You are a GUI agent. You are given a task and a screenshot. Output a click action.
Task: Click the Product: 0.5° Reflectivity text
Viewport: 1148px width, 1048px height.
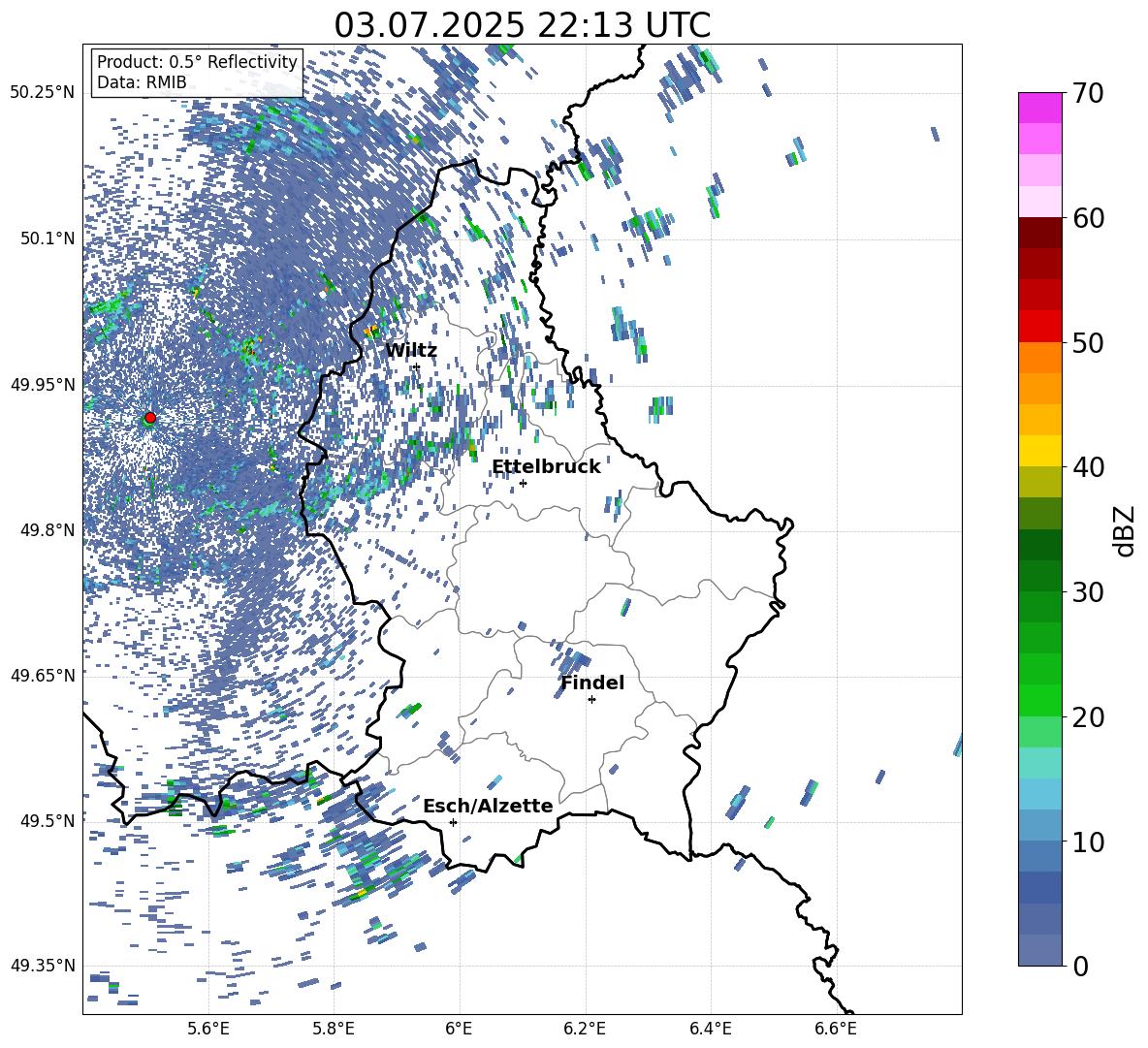197,62
